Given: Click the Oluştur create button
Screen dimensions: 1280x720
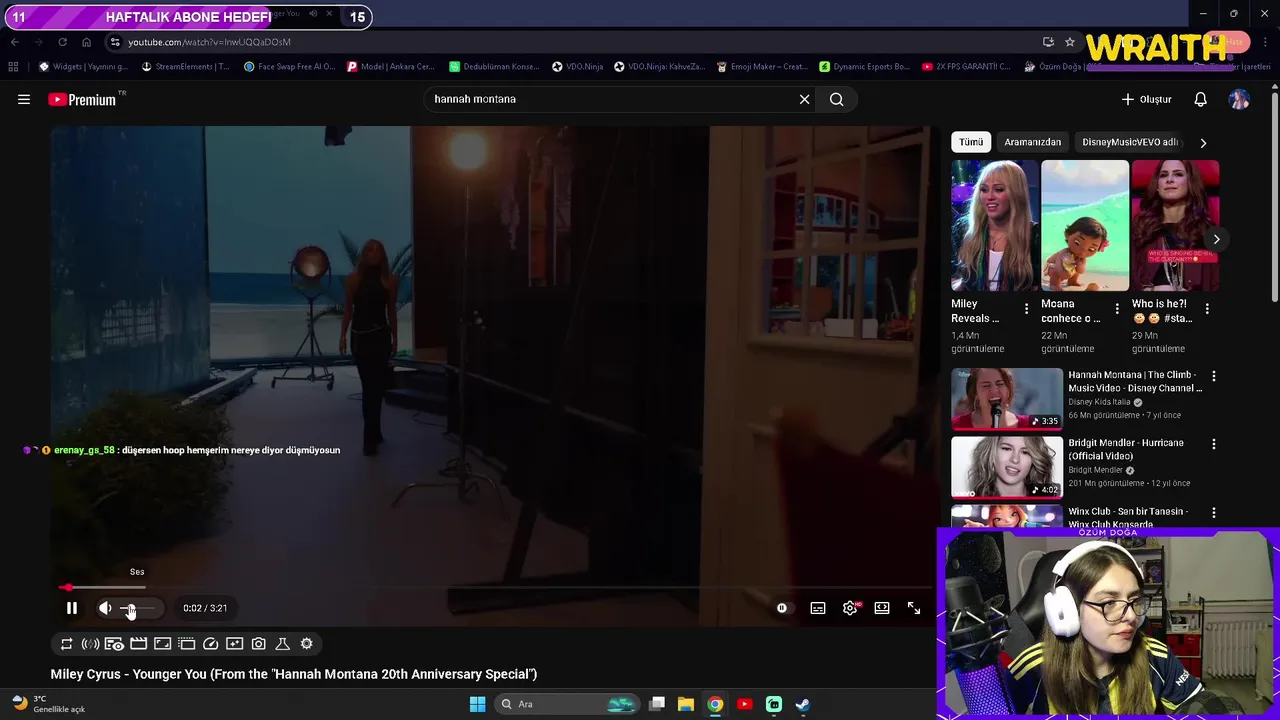Looking at the screenshot, I should point(1146,99).
